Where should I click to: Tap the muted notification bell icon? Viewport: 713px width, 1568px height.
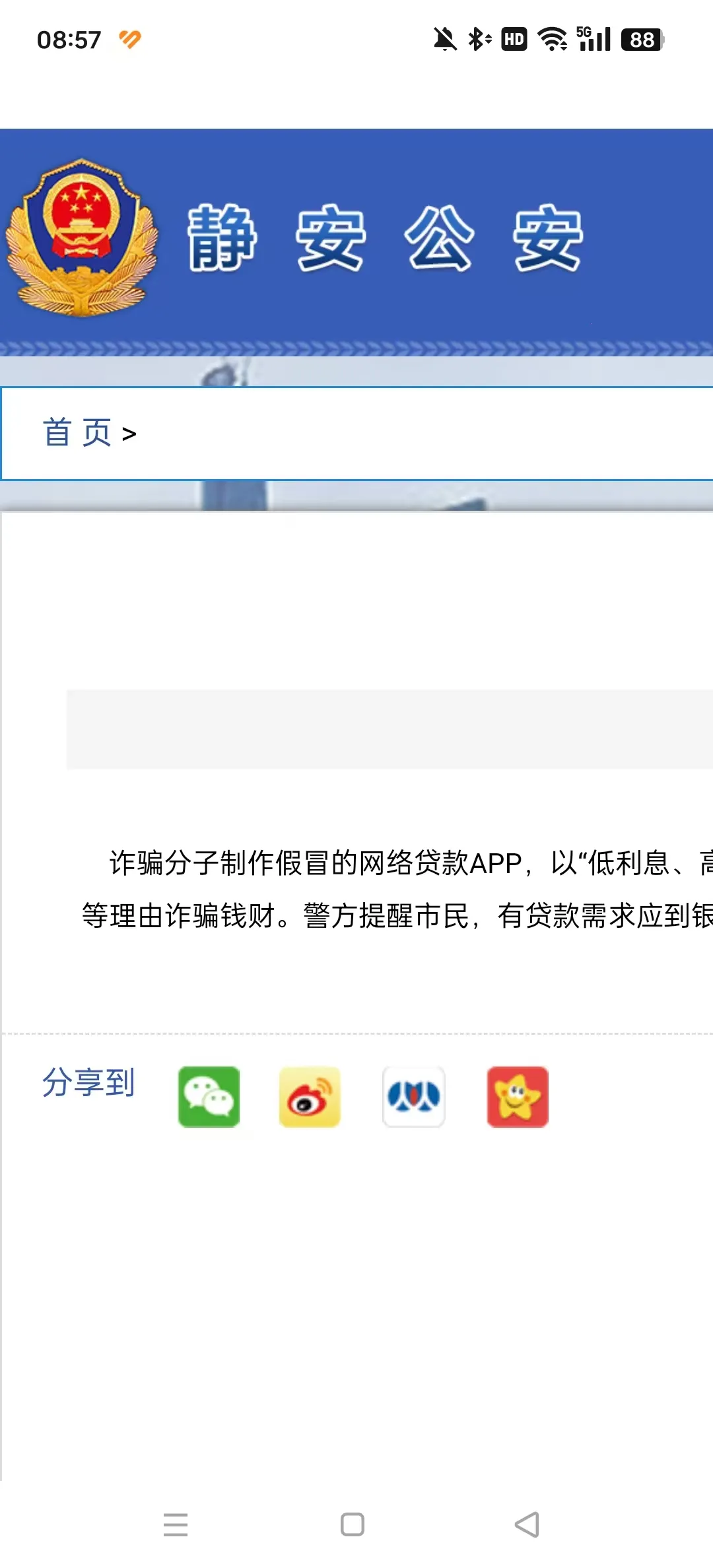click(x=445, y=40)
